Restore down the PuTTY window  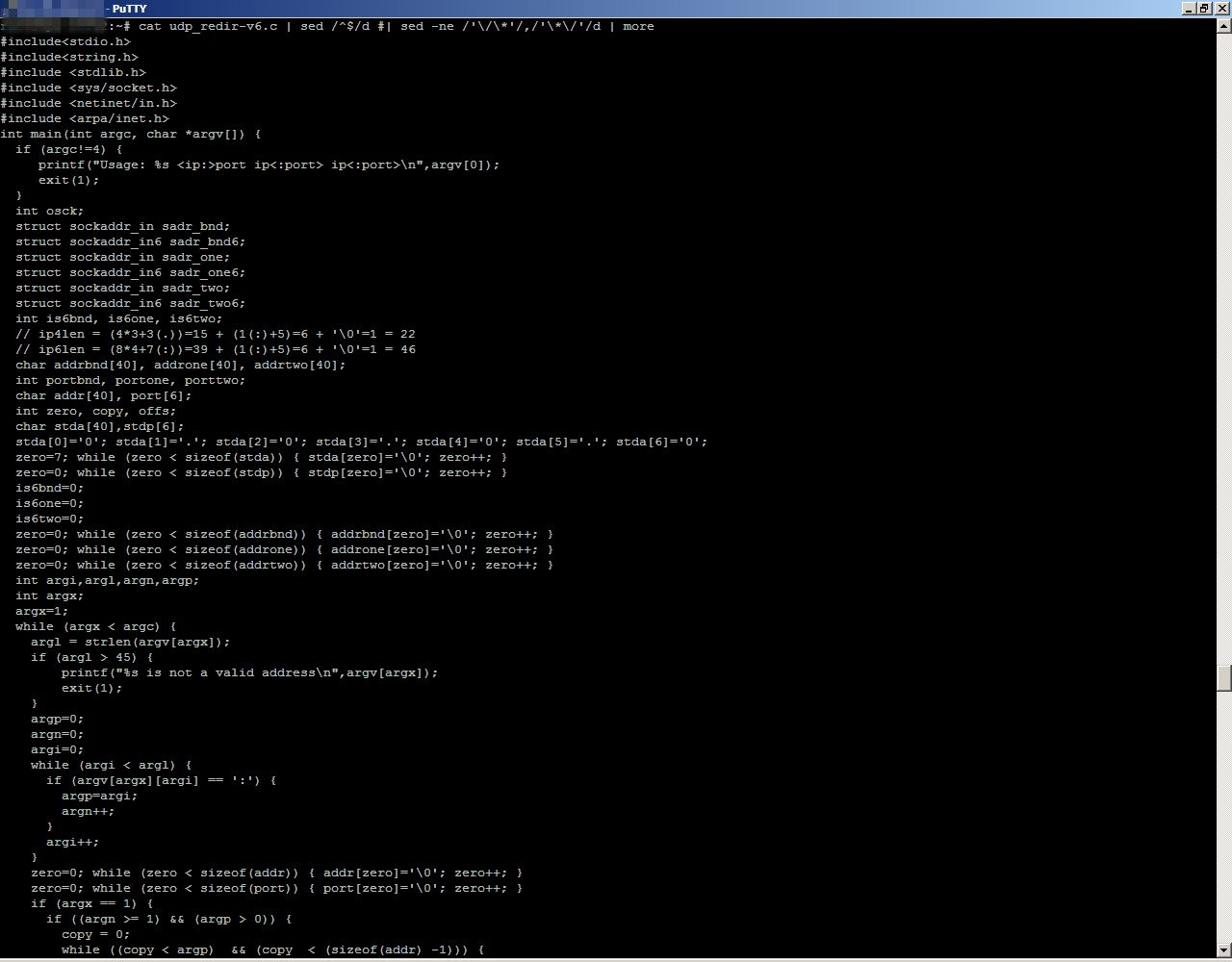click(x=1203, y=8)
